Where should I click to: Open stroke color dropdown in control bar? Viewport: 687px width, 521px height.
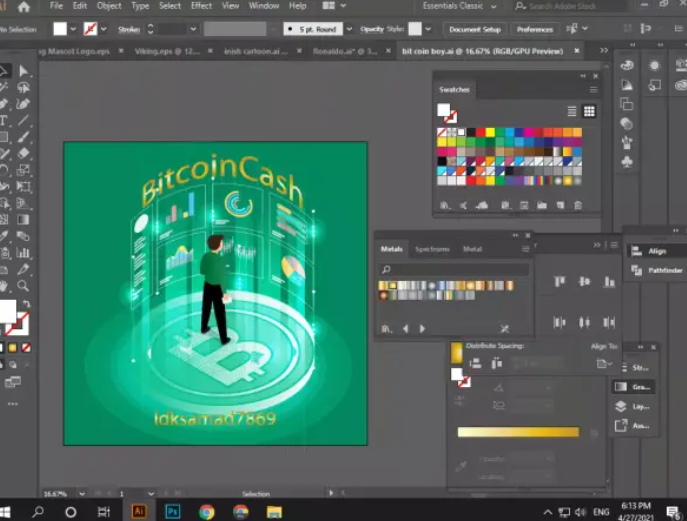tap(104, 29)
